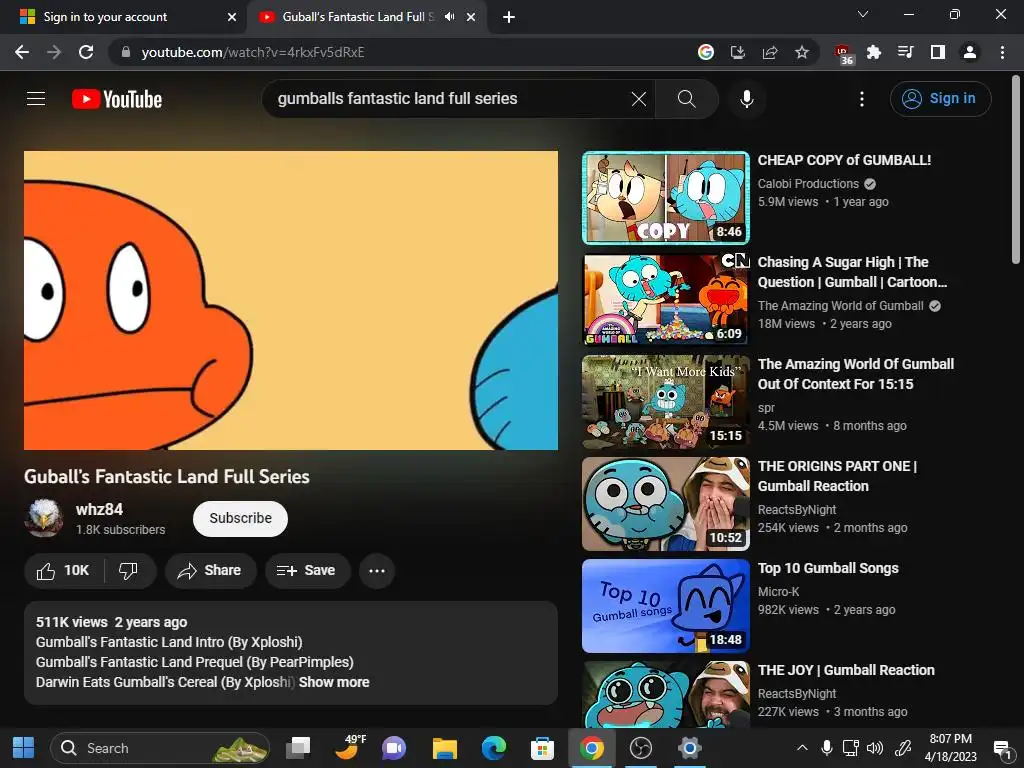Share this page from the address bar
The width and height of the screenshot is (1024, 768).
[770, 52]
